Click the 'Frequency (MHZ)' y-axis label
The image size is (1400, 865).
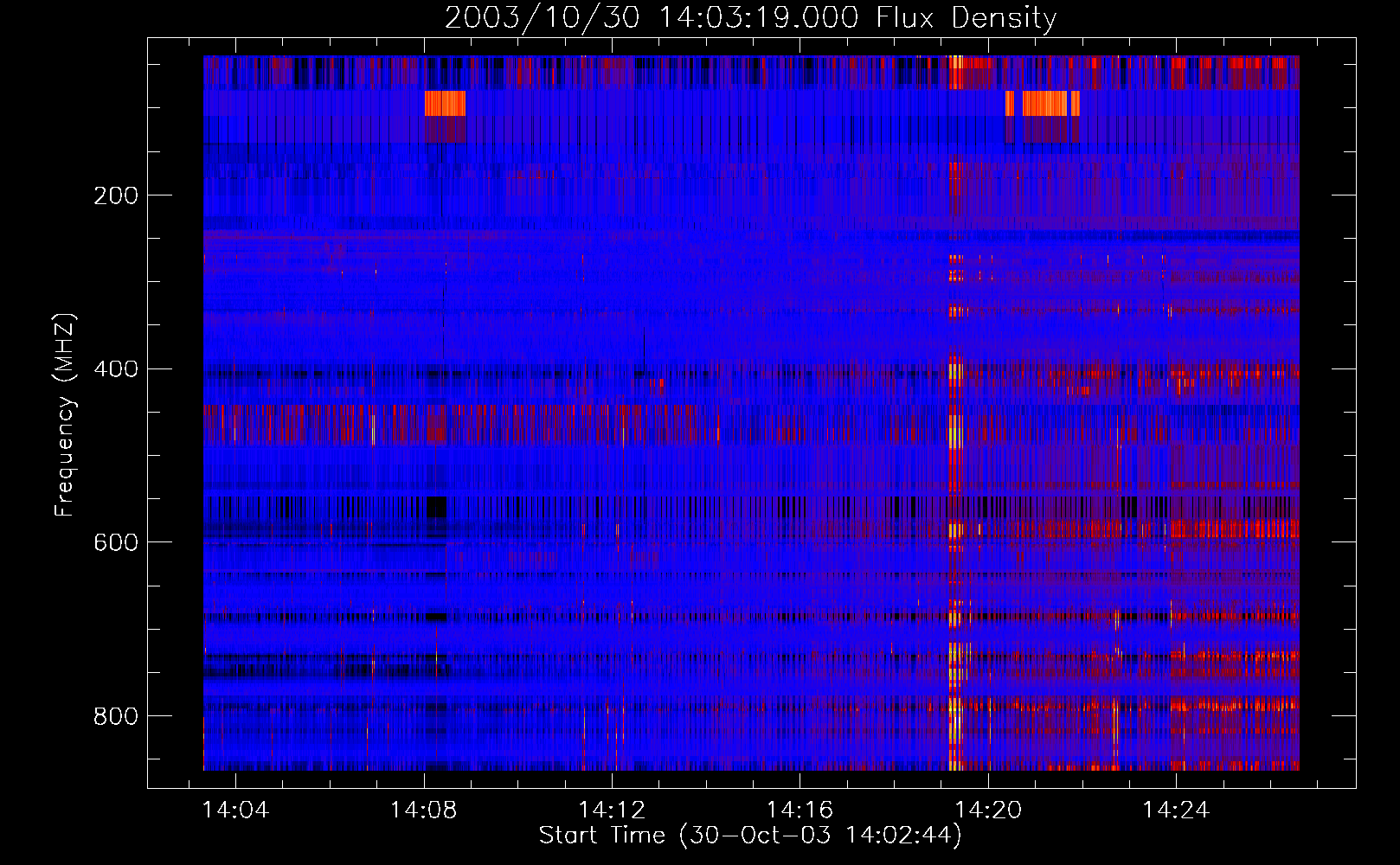pyautogui.click(x=64, y=414)
